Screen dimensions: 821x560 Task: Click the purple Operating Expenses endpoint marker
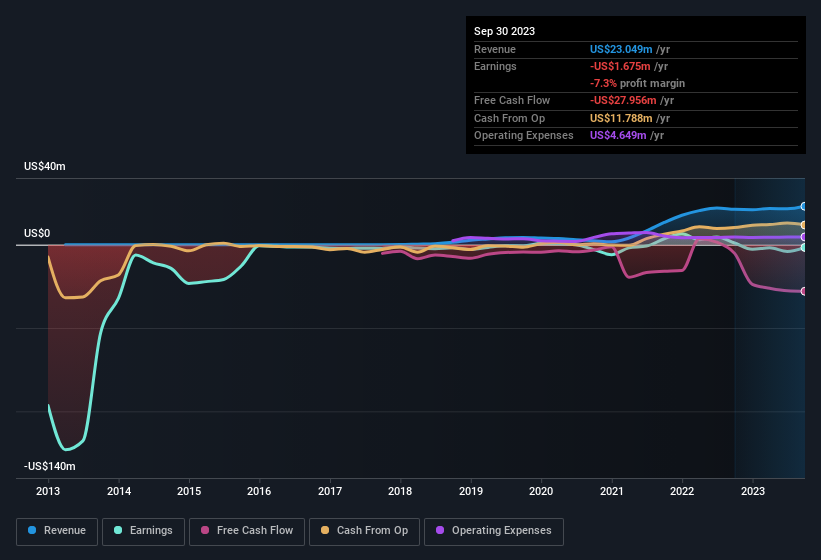pos(803,237)
